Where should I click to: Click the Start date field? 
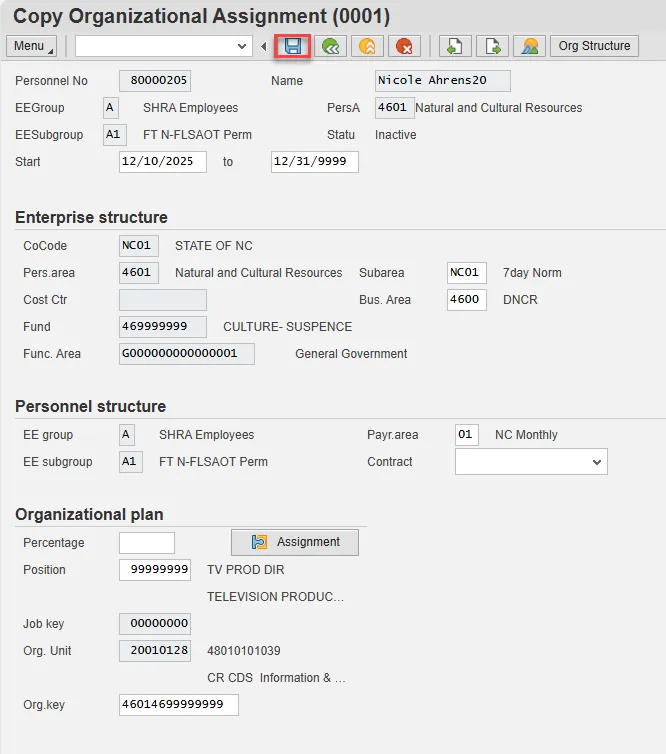coord(162,162)
